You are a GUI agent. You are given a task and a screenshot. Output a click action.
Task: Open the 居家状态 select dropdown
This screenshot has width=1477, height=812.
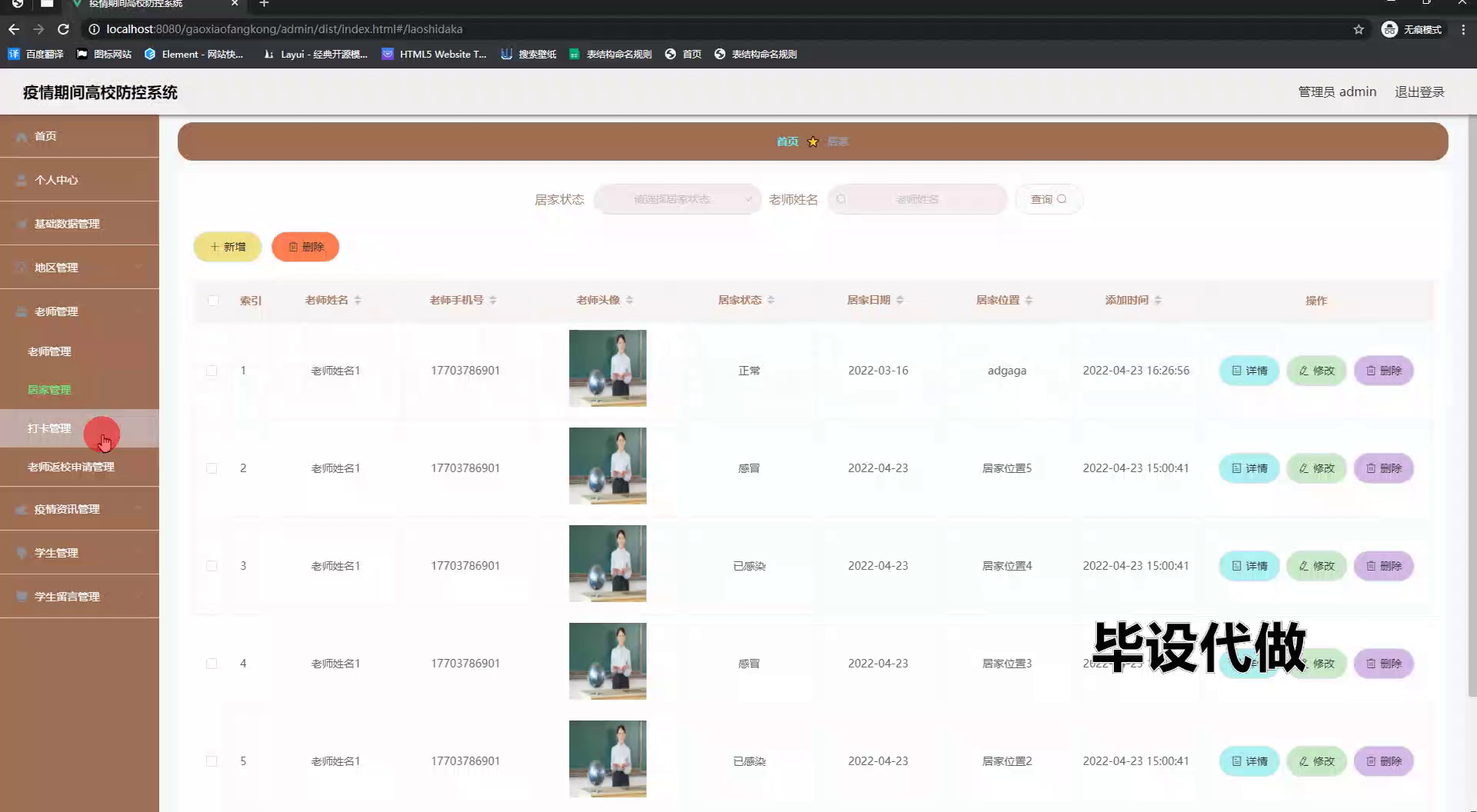[x=677, y=199]
